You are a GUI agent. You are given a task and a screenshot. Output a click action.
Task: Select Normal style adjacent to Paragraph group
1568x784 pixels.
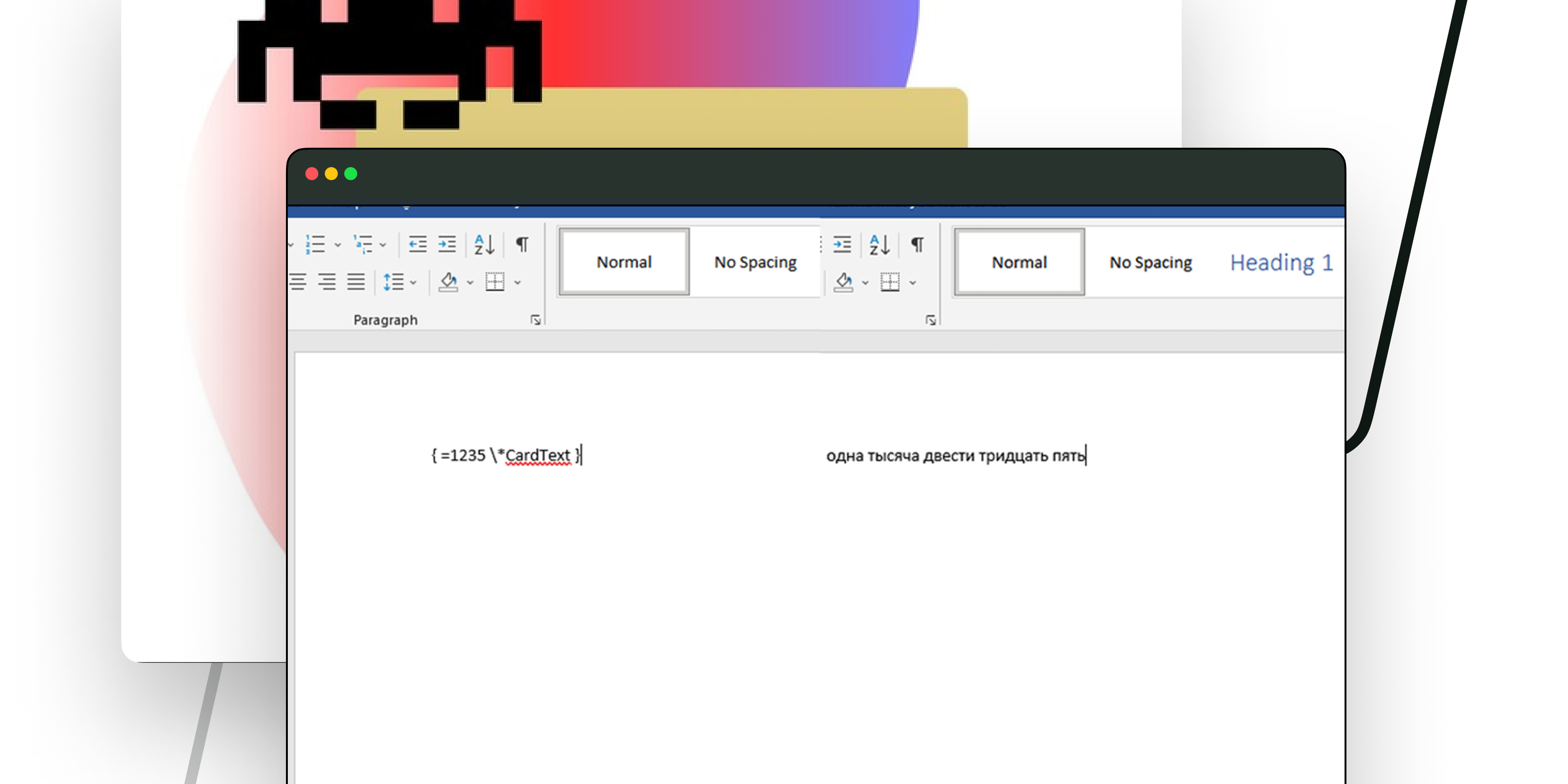624,262
